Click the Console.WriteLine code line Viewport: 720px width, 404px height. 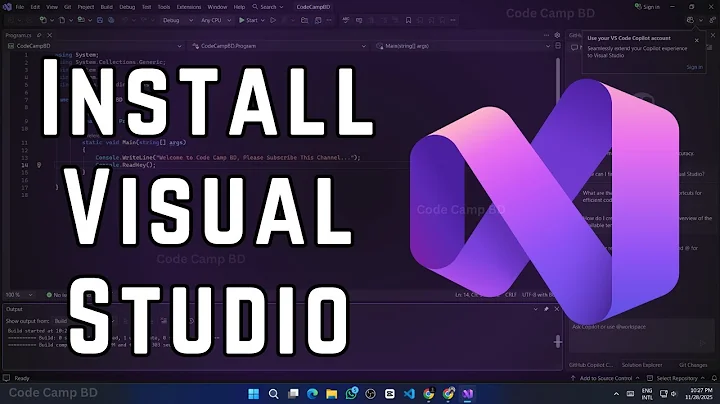pyautogui.click(x=228, y=157)
